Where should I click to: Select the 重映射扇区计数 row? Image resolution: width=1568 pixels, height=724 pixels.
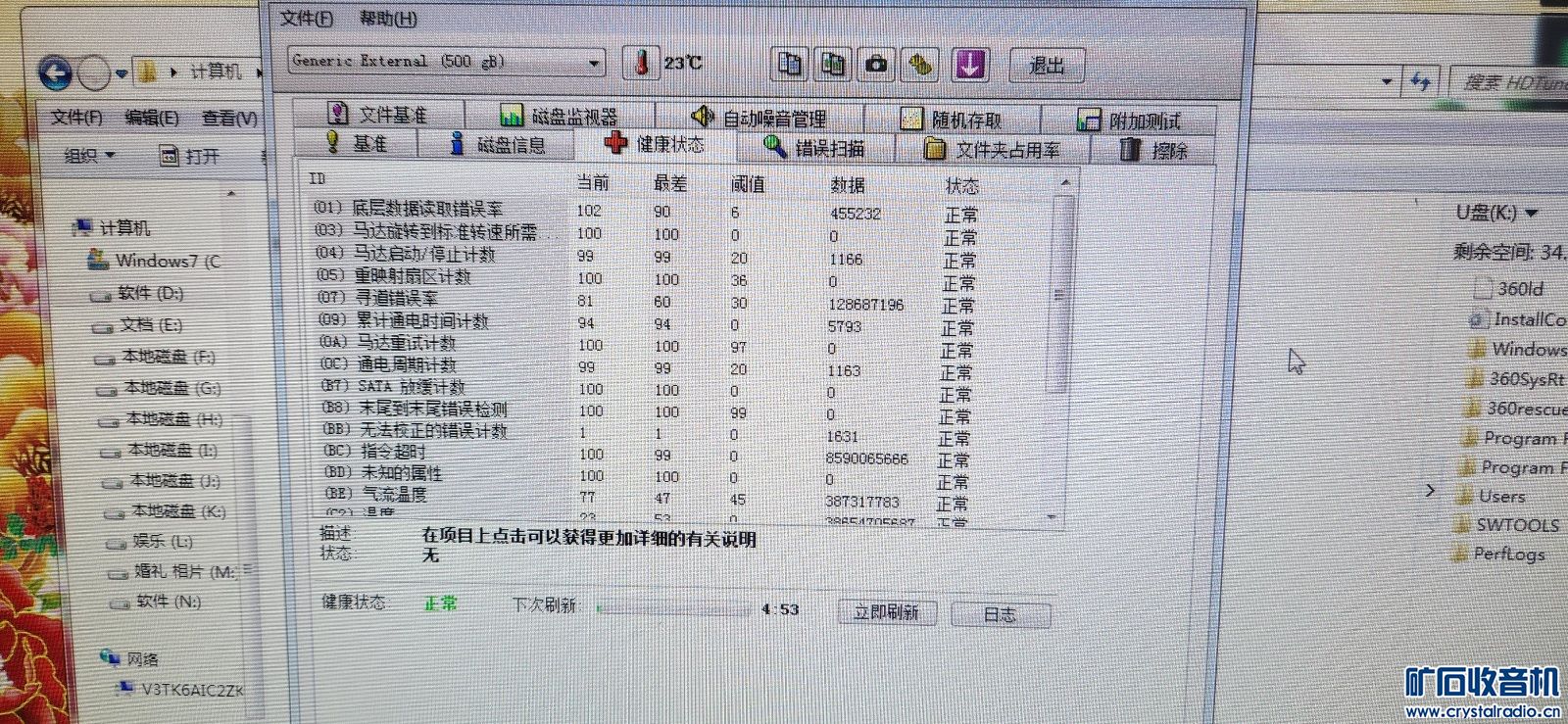tap(647, 278)
